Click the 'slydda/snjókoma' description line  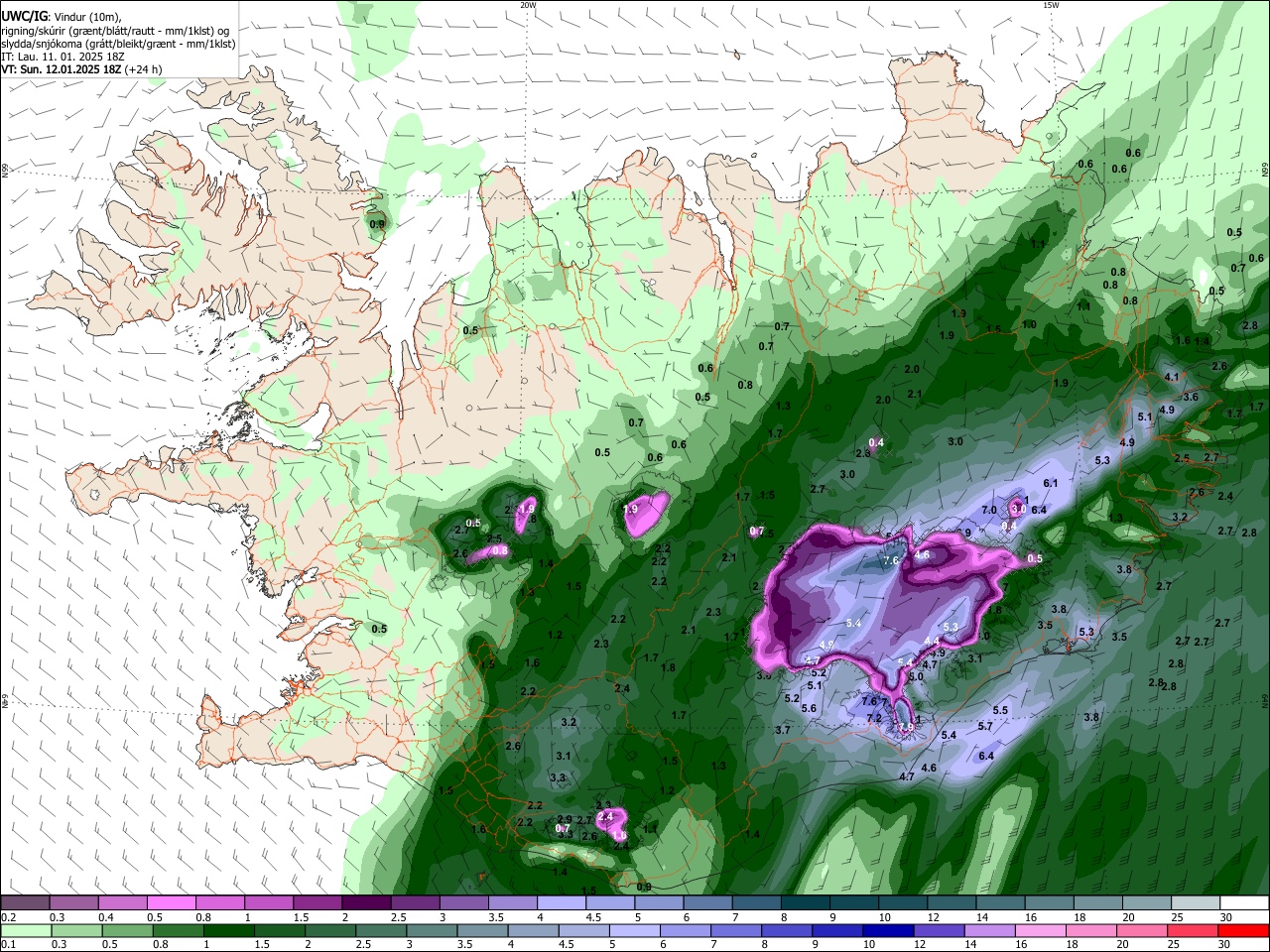click(118, 44)
